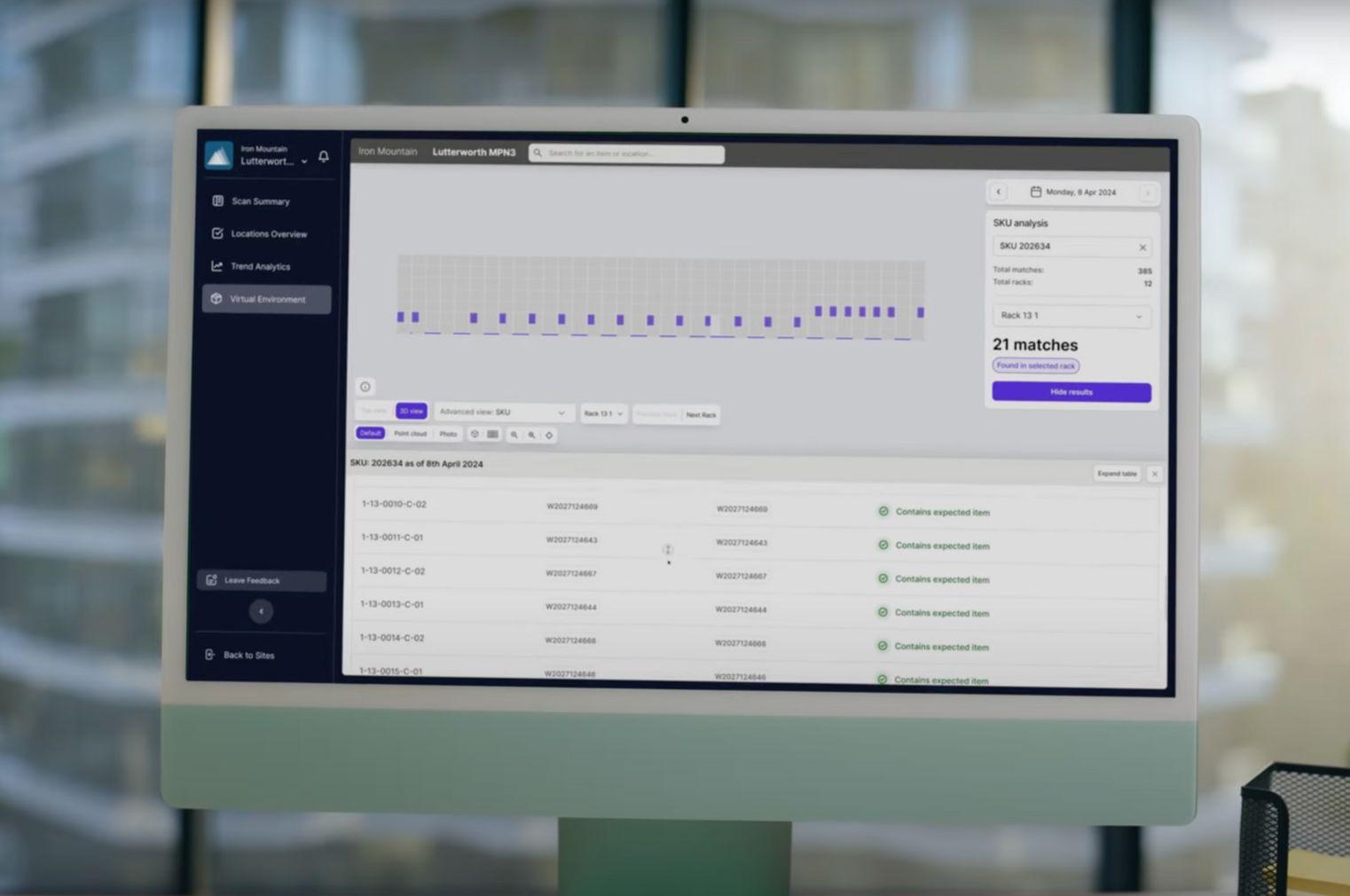Click the Next Rack button

click(x=701, y=415)
